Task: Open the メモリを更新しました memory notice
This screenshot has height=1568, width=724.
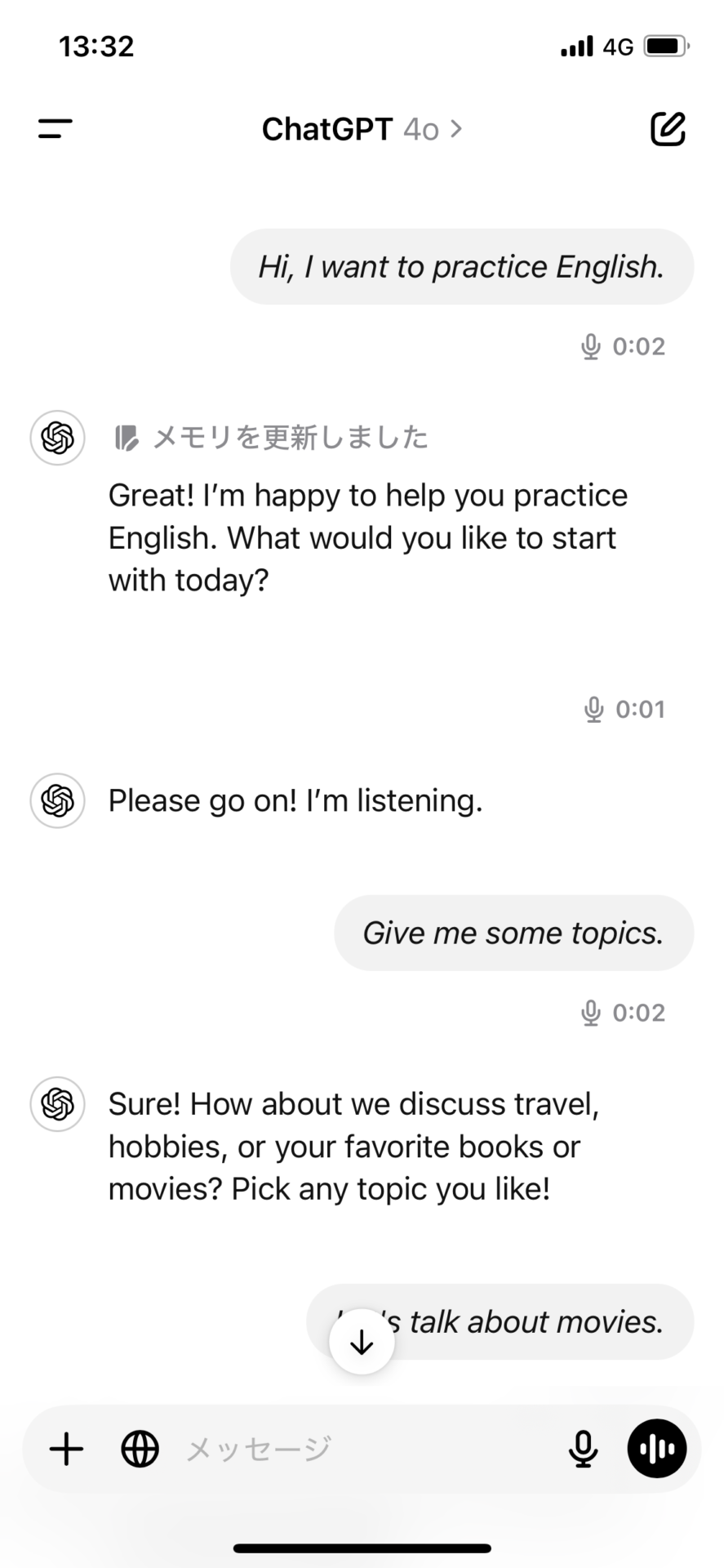Action: (x=290, y=438)
